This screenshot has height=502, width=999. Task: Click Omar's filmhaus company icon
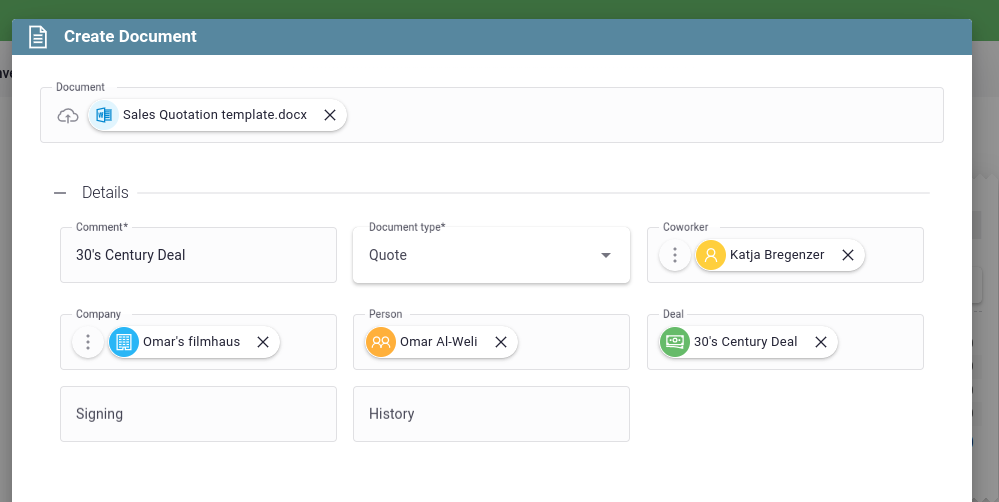click(x=124, y=342)
